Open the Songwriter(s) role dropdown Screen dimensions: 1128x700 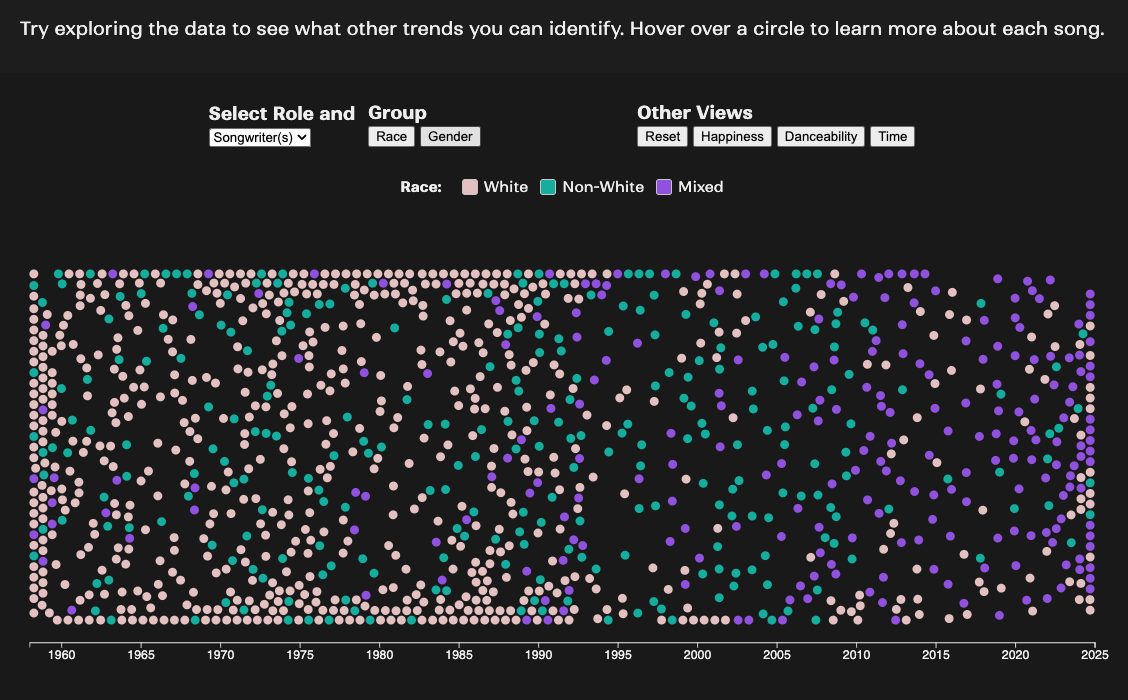pyautogui.click(x=260, y=138)
